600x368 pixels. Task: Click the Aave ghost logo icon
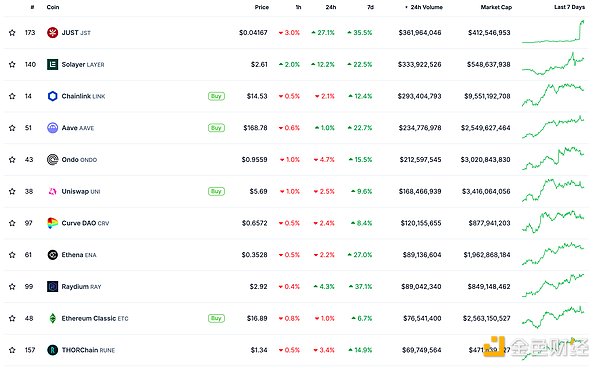[x=52, y=128]
